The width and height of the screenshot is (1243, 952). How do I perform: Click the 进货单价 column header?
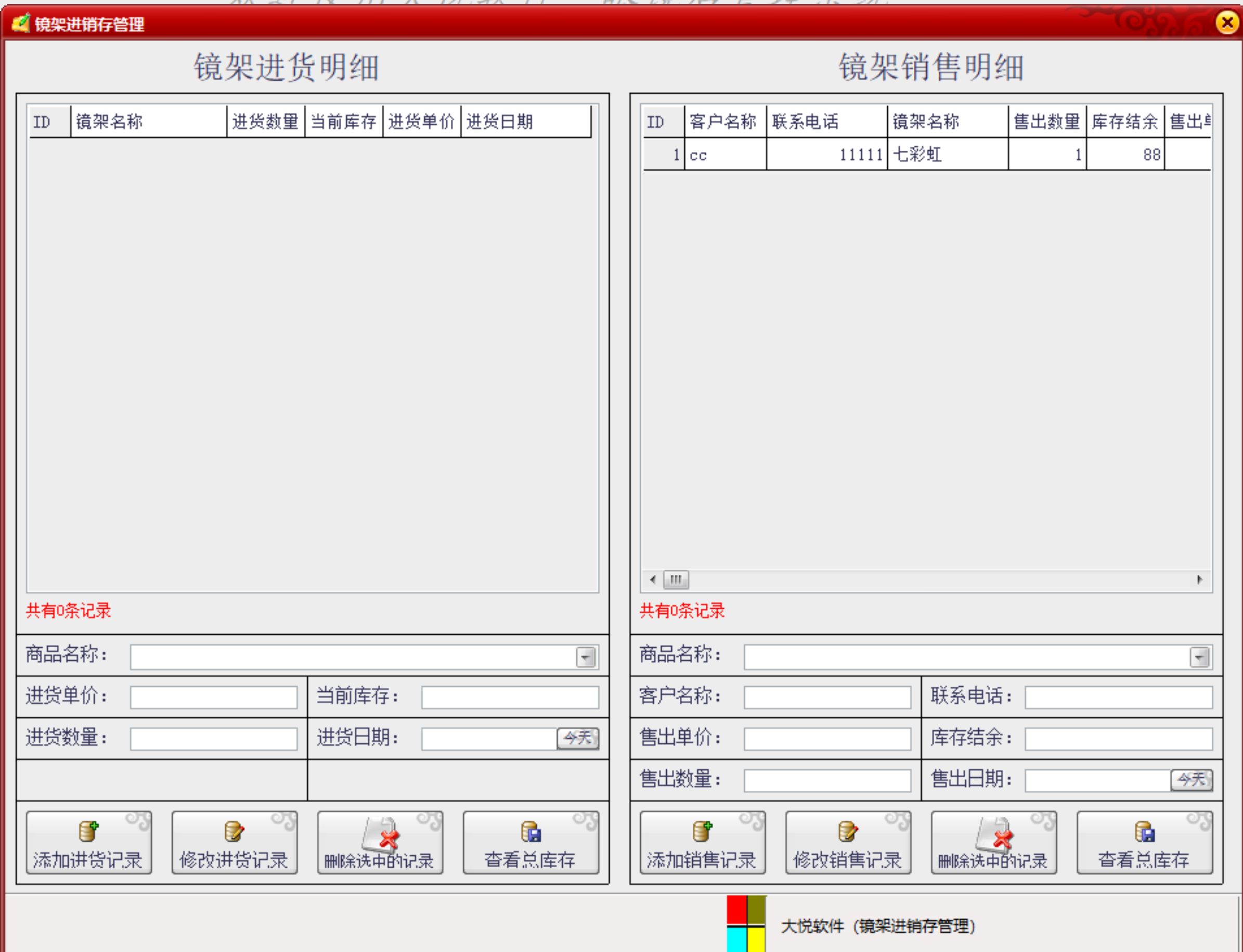422,121
